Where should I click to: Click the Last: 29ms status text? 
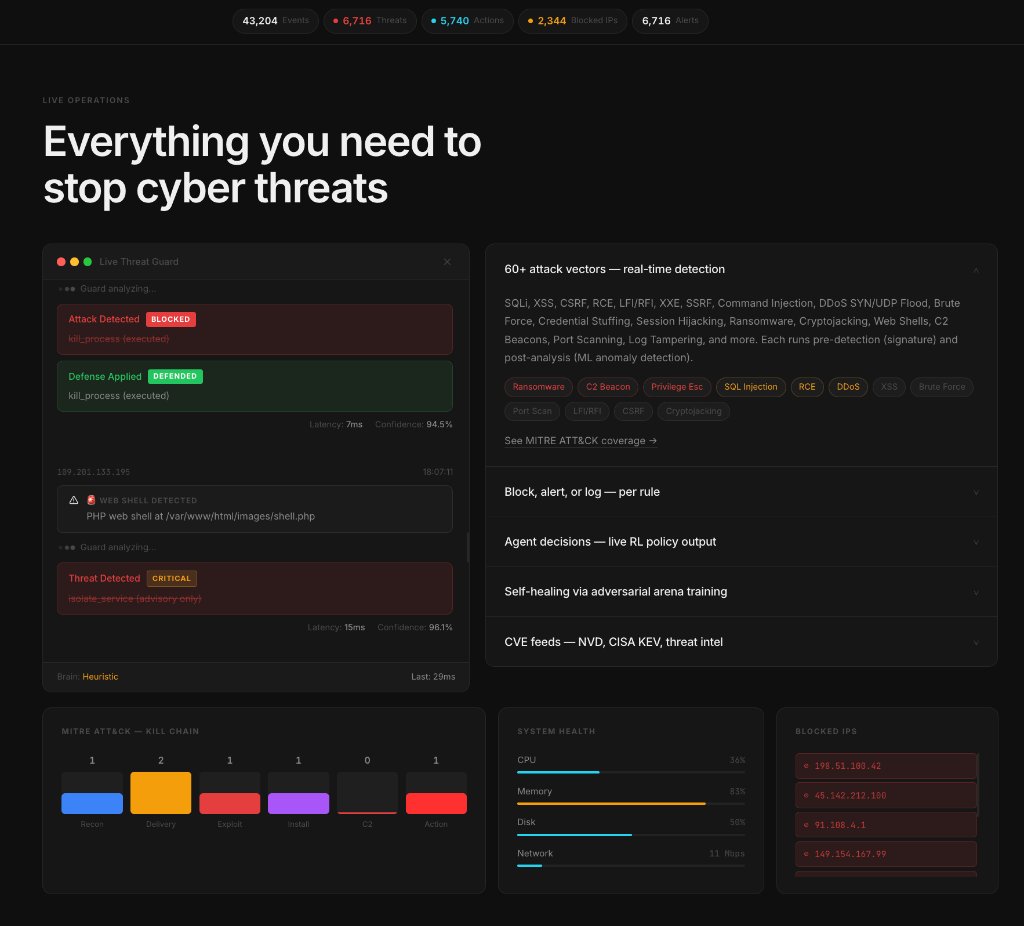coord(433,677)
